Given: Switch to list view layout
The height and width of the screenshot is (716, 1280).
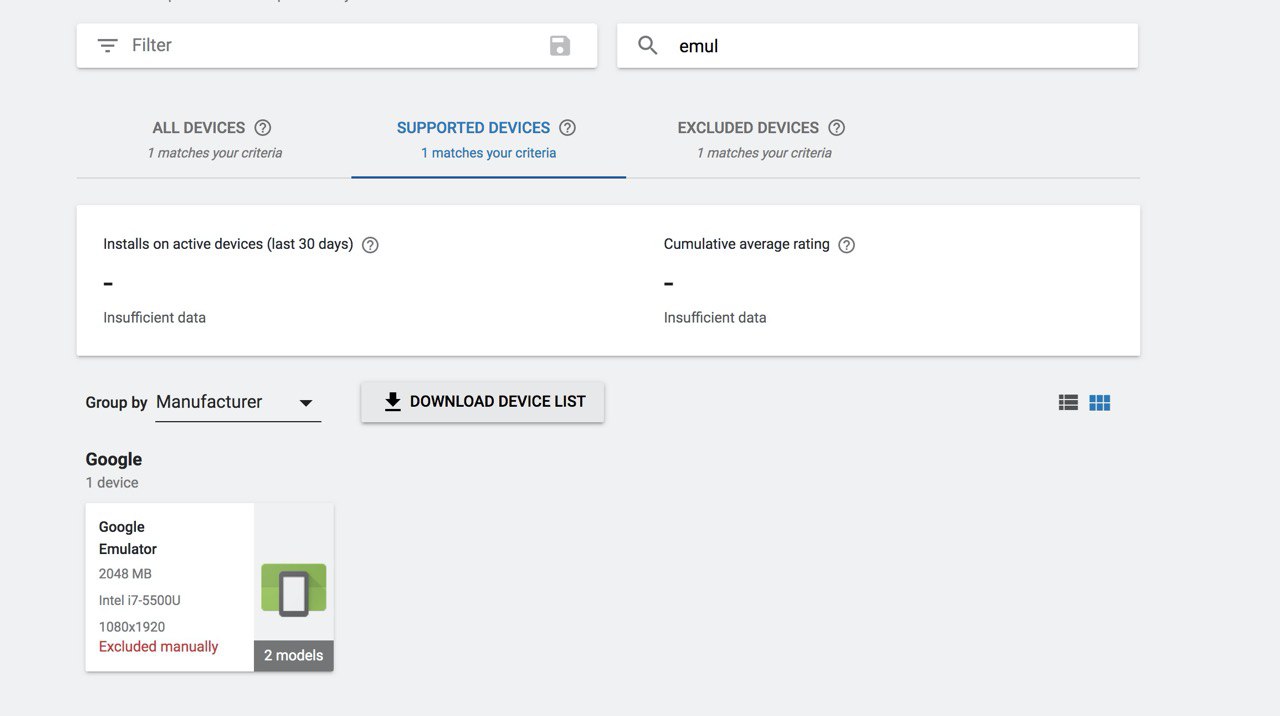Looking at the screenshot, I should pos(1068,403).
